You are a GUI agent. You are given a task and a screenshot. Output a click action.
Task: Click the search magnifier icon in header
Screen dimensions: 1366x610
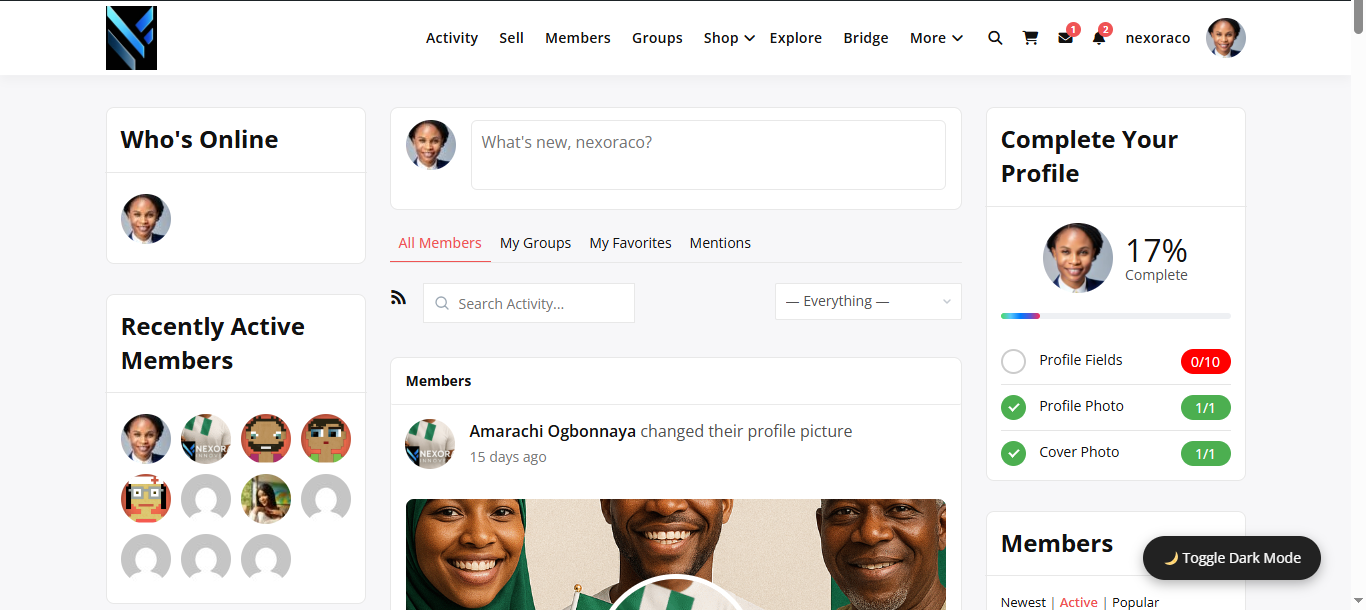[x=995, y=38]
